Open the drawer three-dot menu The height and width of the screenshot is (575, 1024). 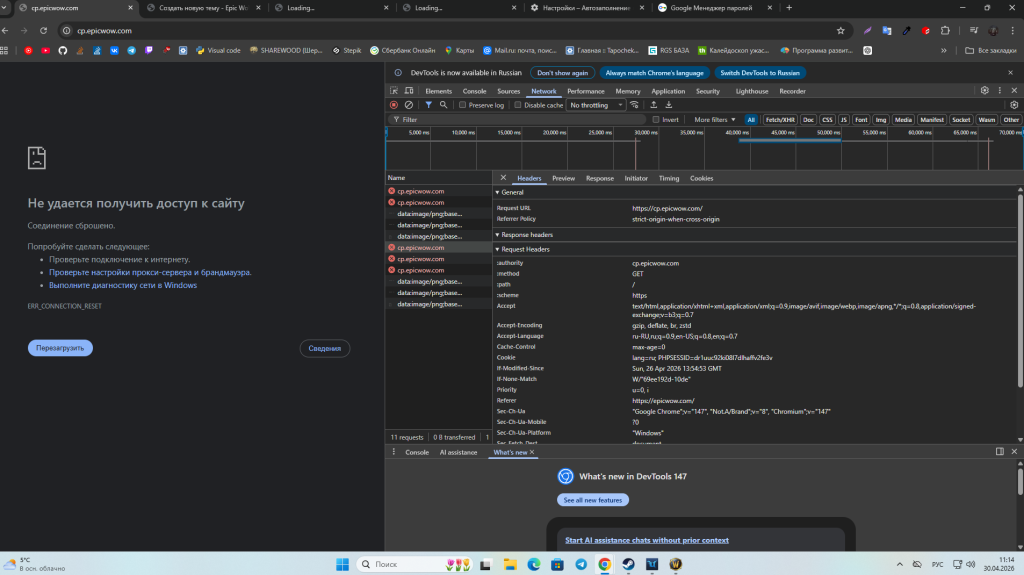click(394, 452)
